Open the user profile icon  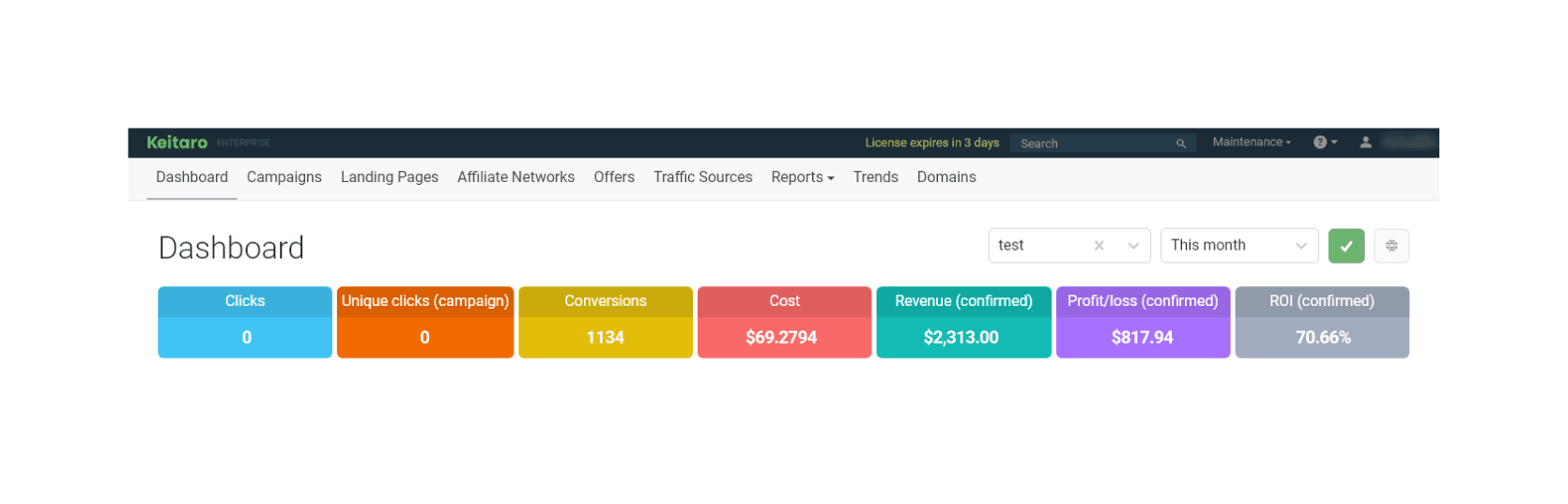(1365, 143)
